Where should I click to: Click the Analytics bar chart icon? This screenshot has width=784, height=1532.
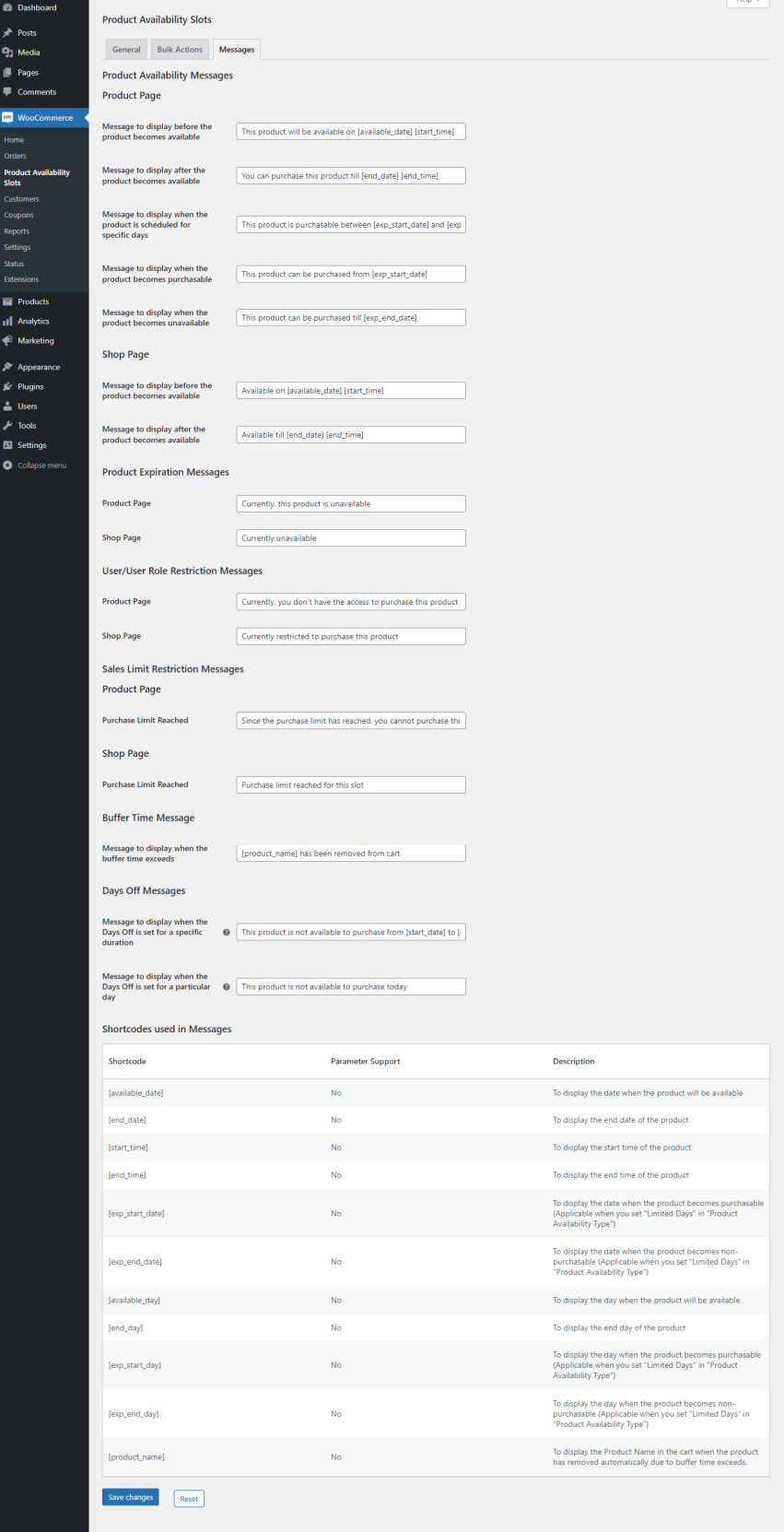[8, 321]
